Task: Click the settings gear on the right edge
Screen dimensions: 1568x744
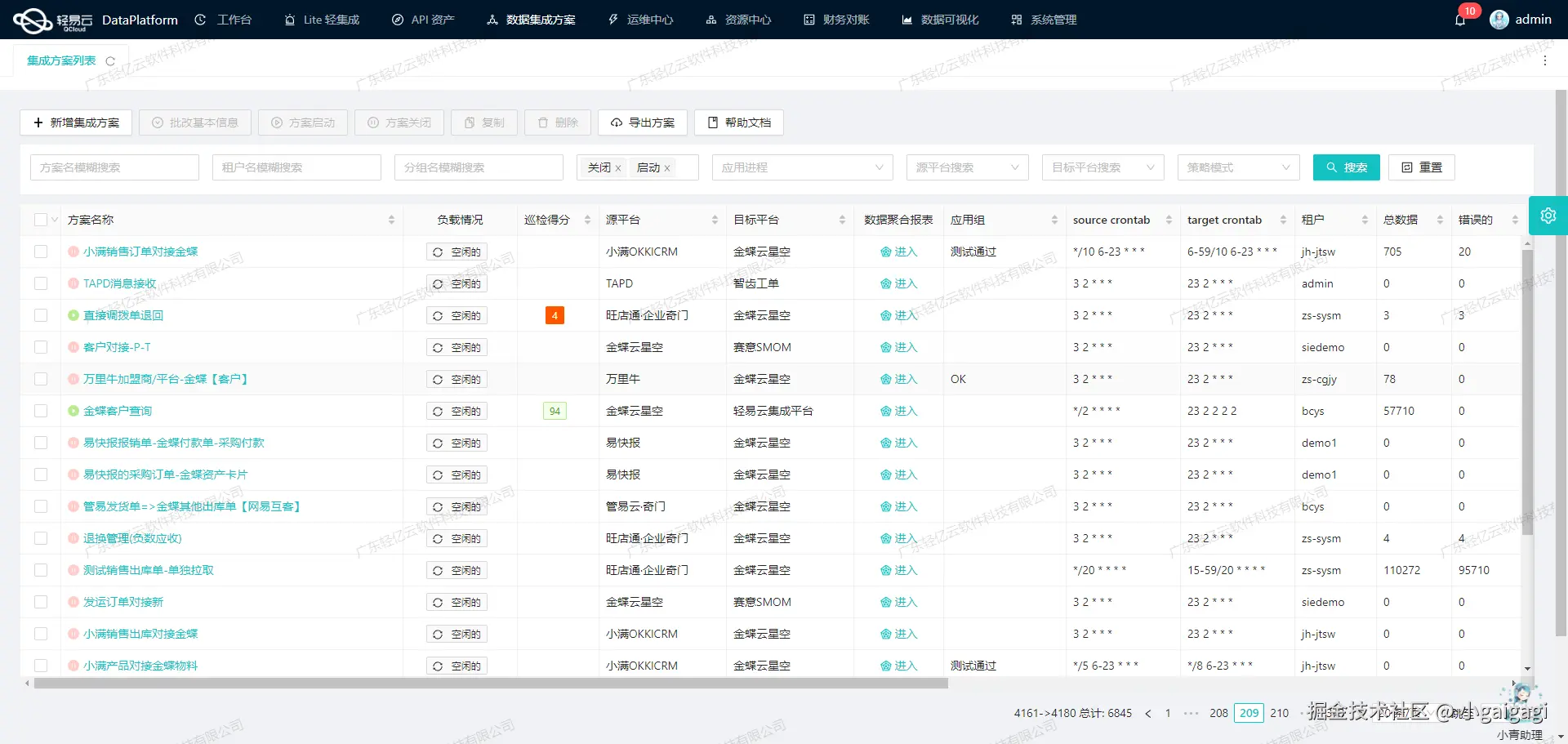Action: (1548, 215)
